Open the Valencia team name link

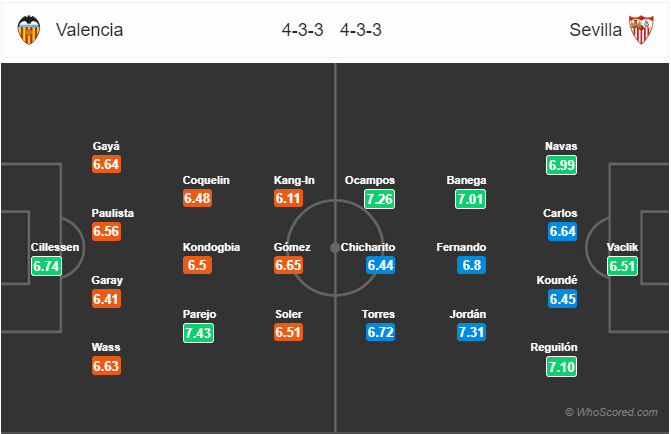pos(89,30)
